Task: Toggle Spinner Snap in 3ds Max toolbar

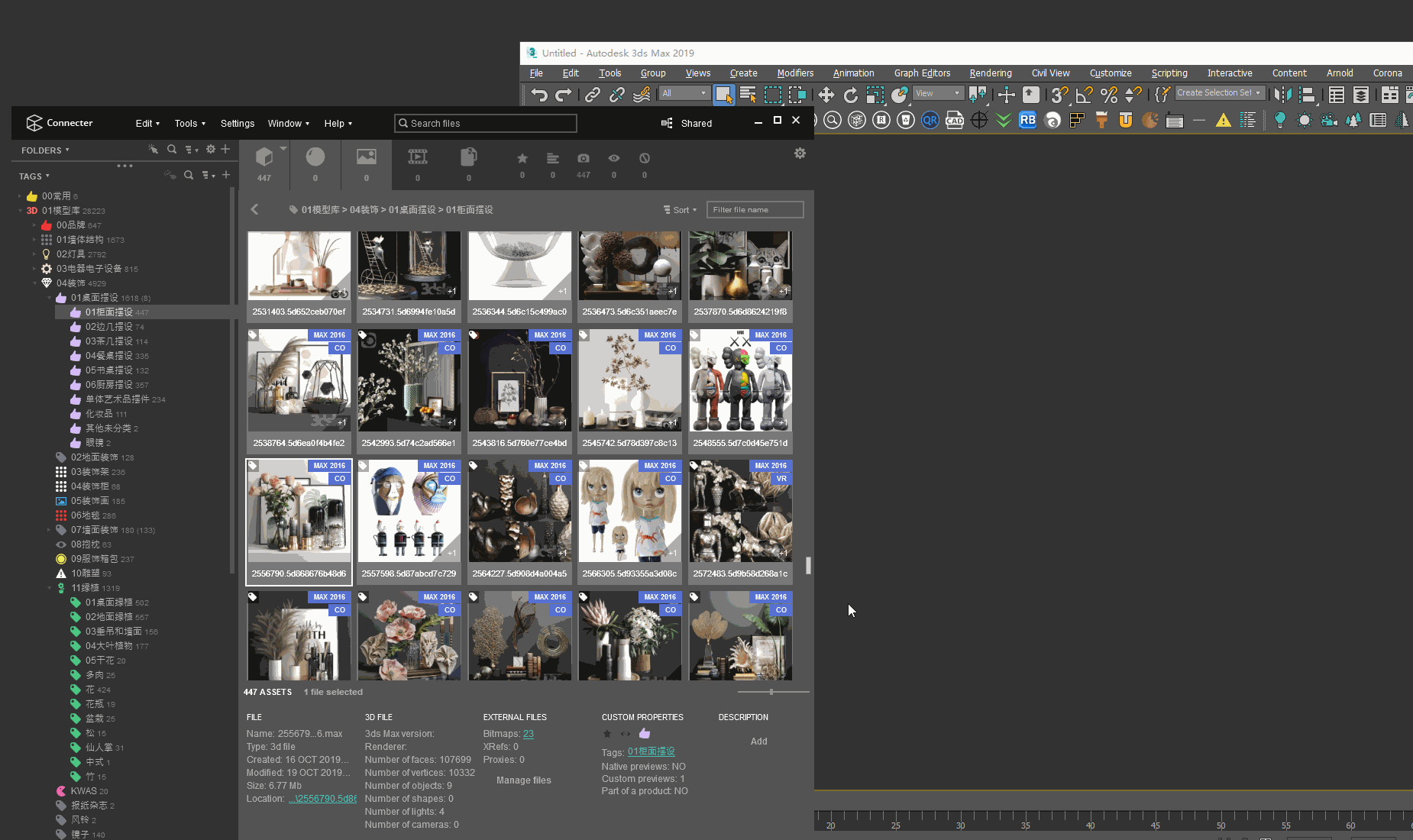Action: click(x=1133, y=95)
